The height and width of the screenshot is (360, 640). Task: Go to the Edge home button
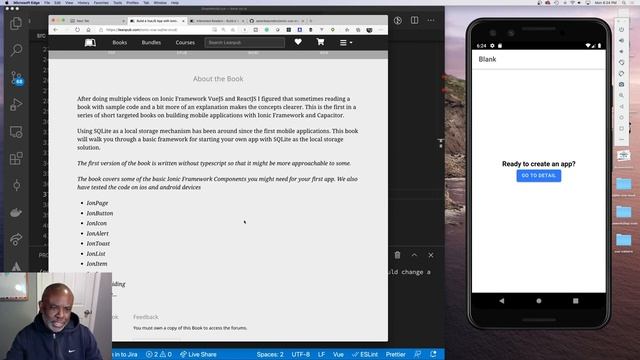click(88, 30)
